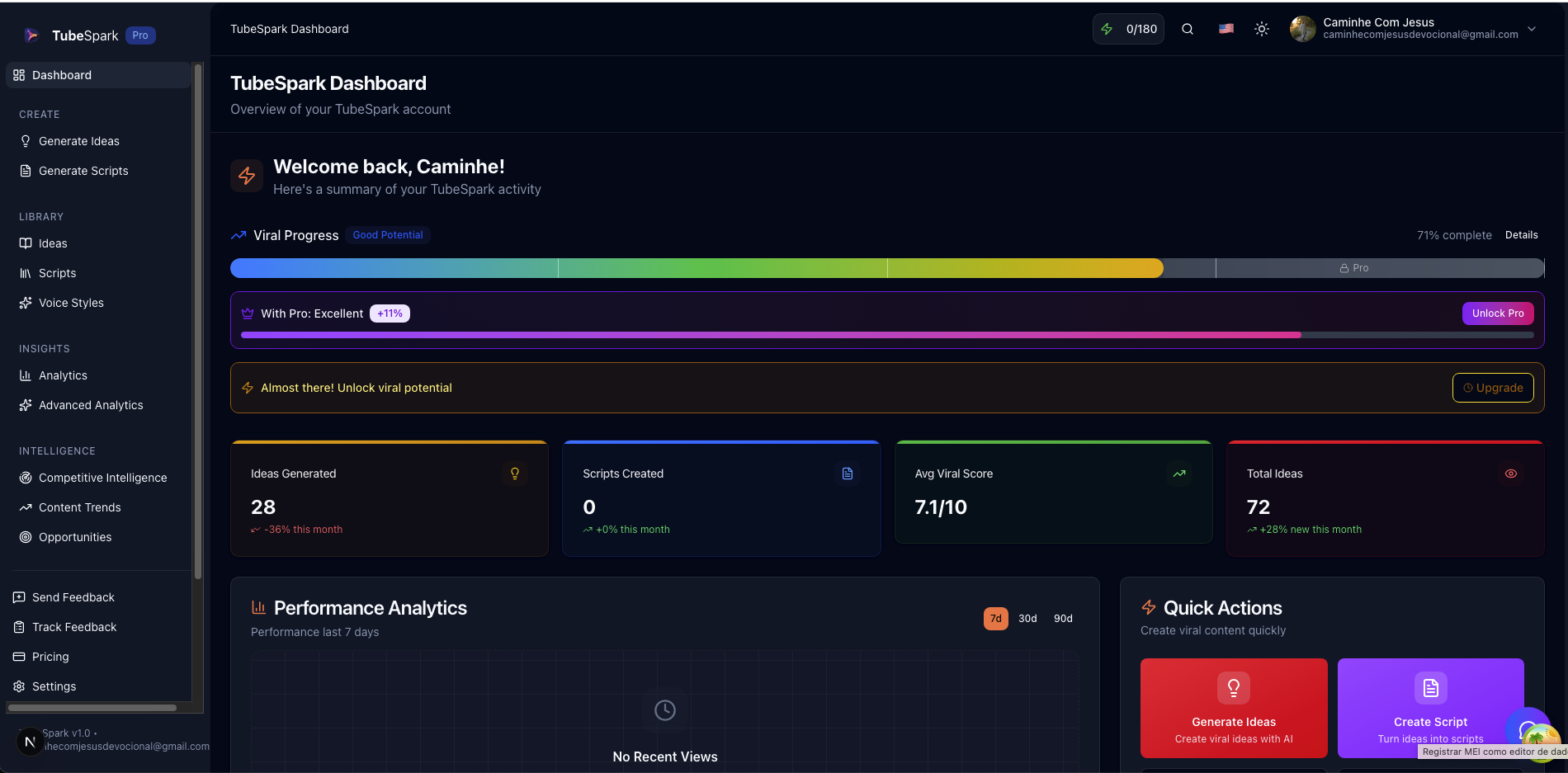The width and height of the screenshot is (1568, 773).
Task: Click the trend icon in Avg Viral Score card
Action: tap(1179, 474)
